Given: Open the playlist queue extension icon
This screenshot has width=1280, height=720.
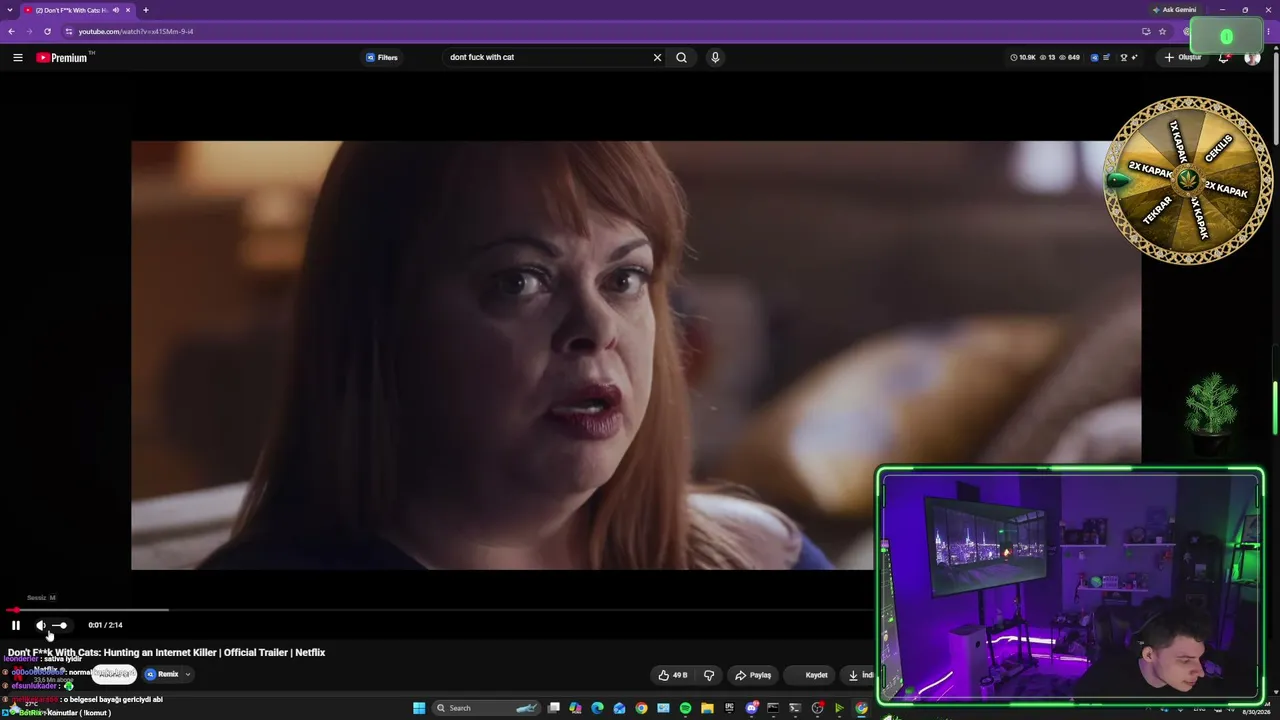Looking at the screenshot, I should coord(1108,57).
